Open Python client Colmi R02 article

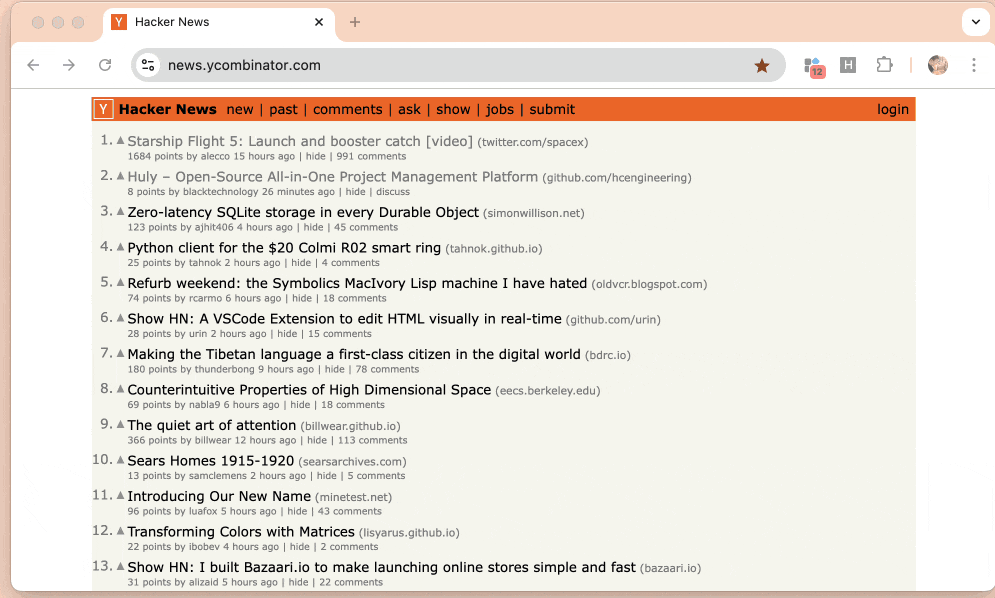point(284,248)
